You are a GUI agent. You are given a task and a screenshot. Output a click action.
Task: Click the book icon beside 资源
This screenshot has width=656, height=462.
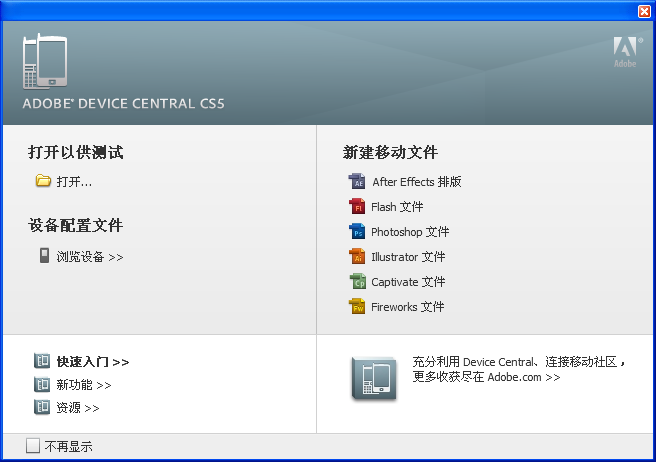[x=42, y=406]
